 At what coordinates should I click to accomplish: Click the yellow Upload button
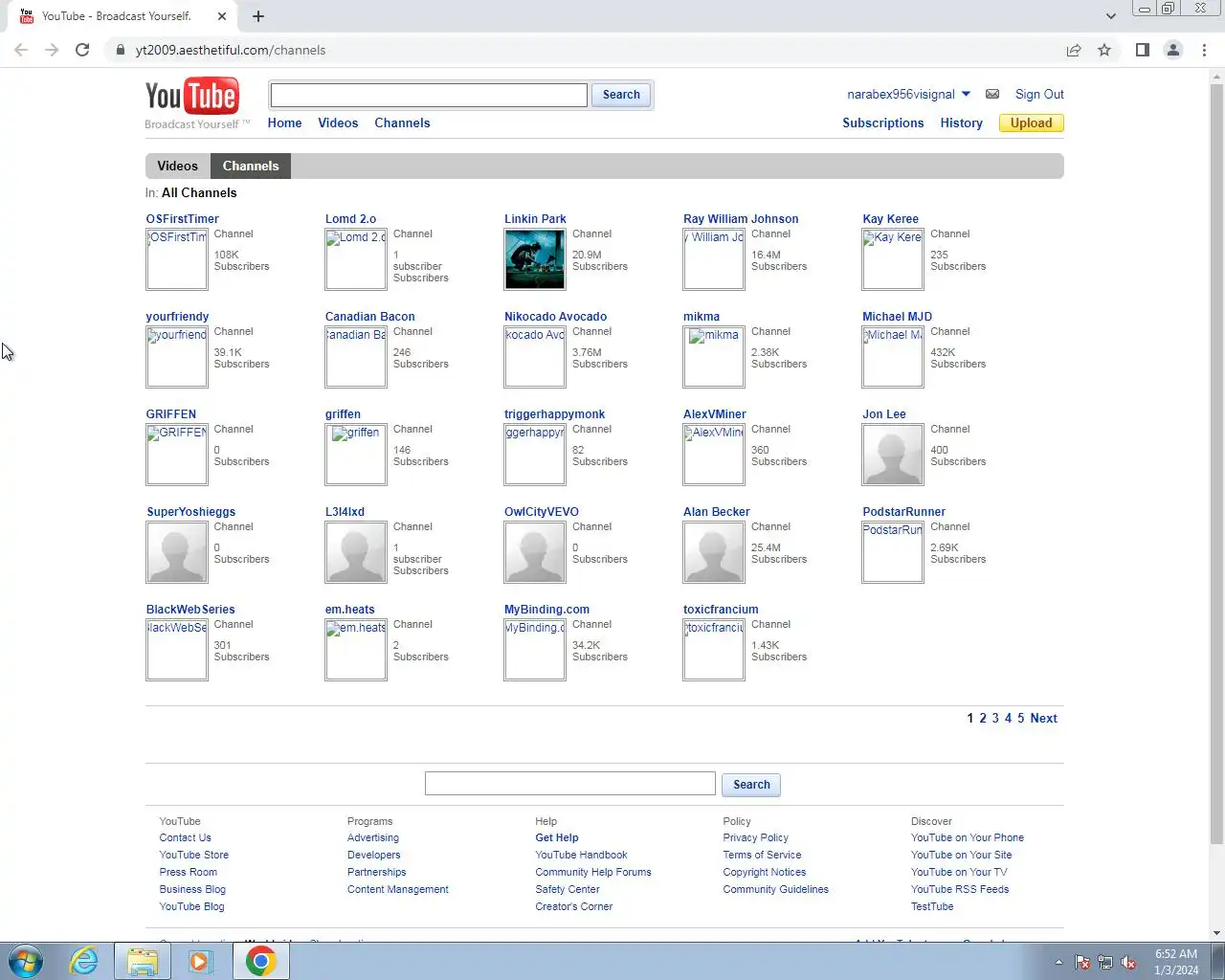(x=1031, y=122)
